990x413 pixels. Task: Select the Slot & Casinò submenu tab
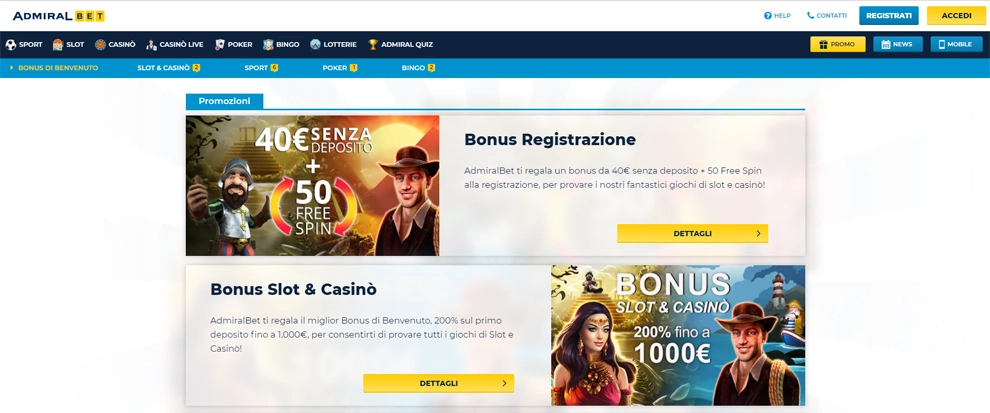click(169, 68)
